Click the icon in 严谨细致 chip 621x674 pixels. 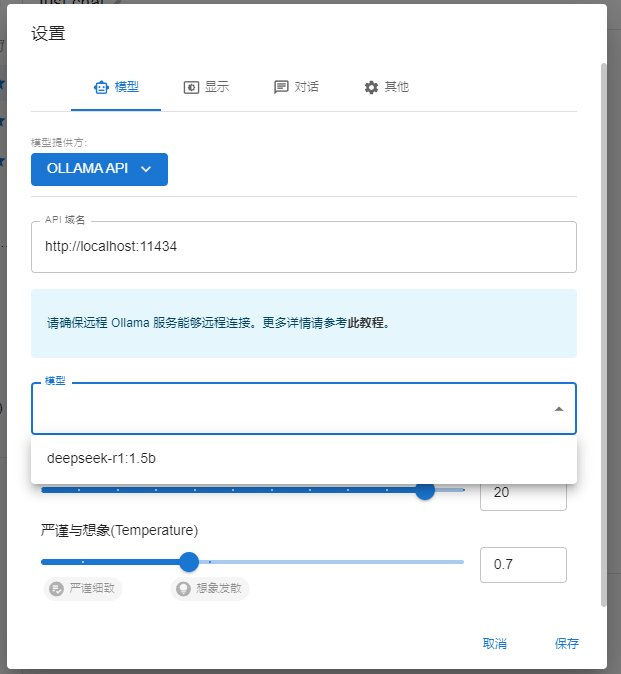(56, 588)
